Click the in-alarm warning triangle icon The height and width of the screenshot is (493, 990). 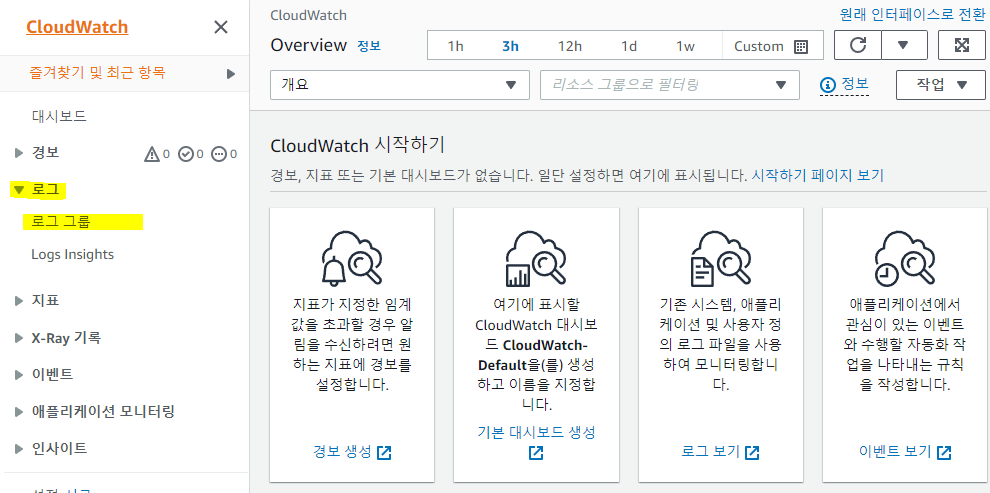coord(152,153)
